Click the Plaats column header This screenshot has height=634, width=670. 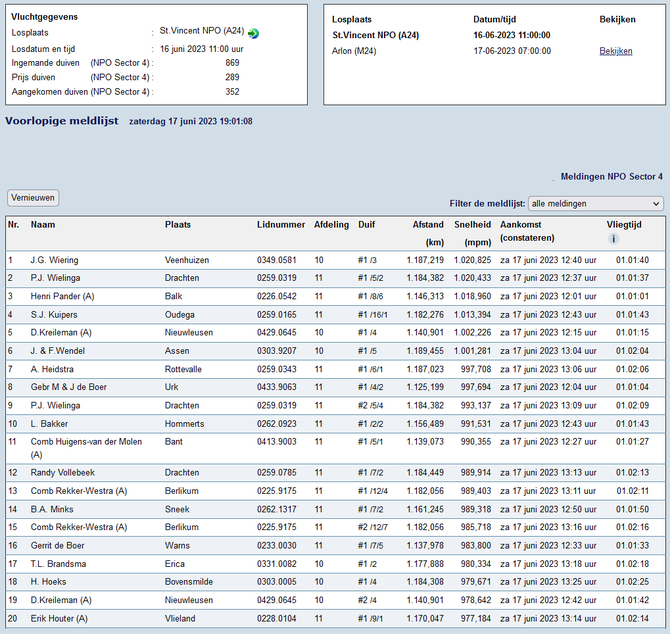coord(178,225)
